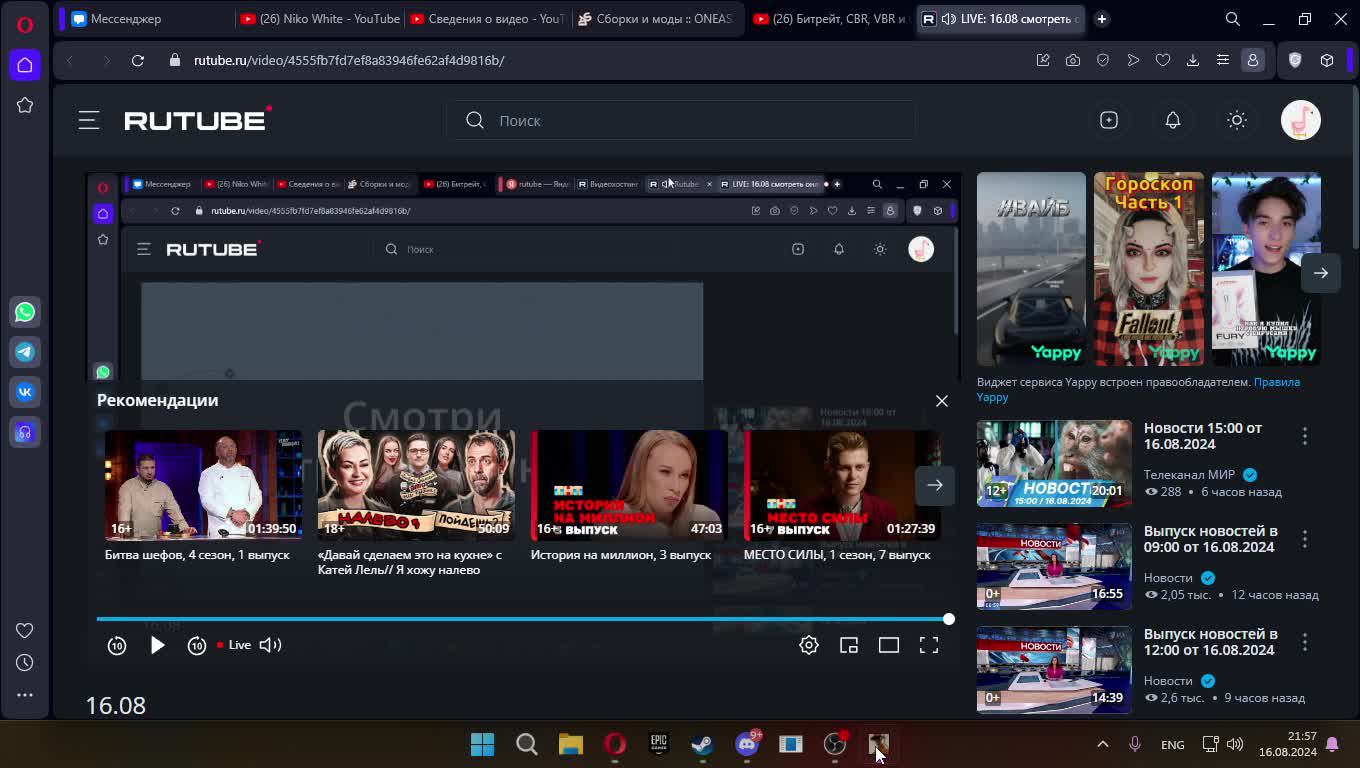Open player settings gear
This screenshot has width=1360, height=768.
point(809,645)
